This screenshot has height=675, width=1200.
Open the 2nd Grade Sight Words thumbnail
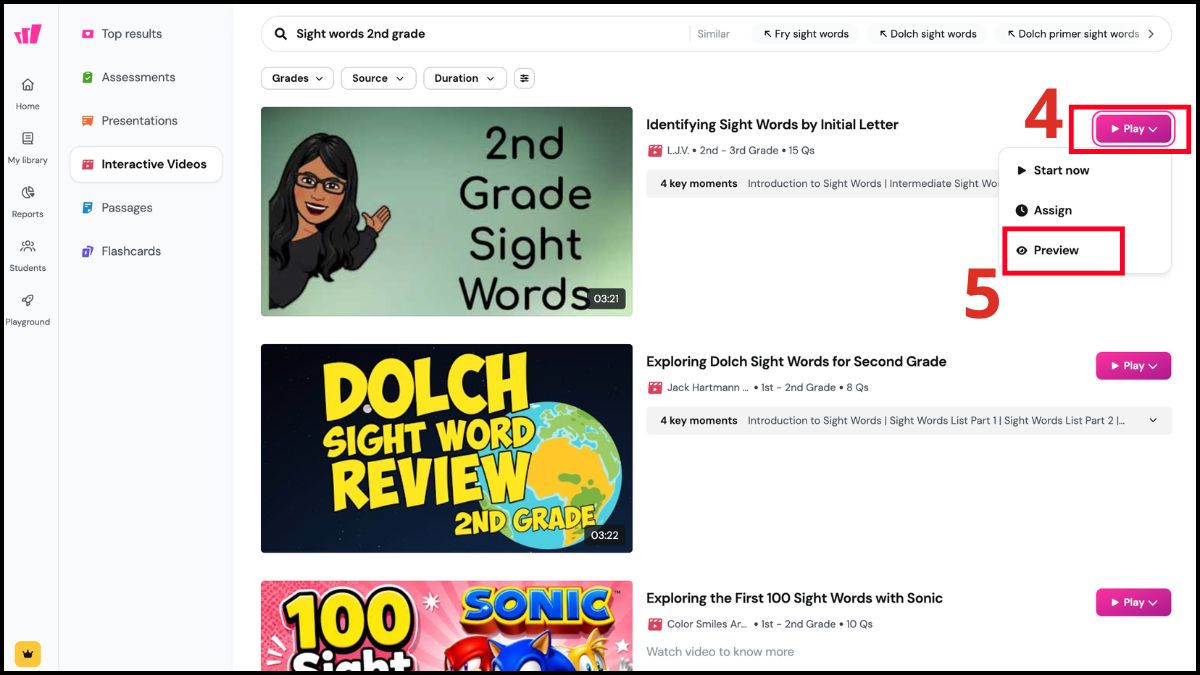tap(447, 211)
